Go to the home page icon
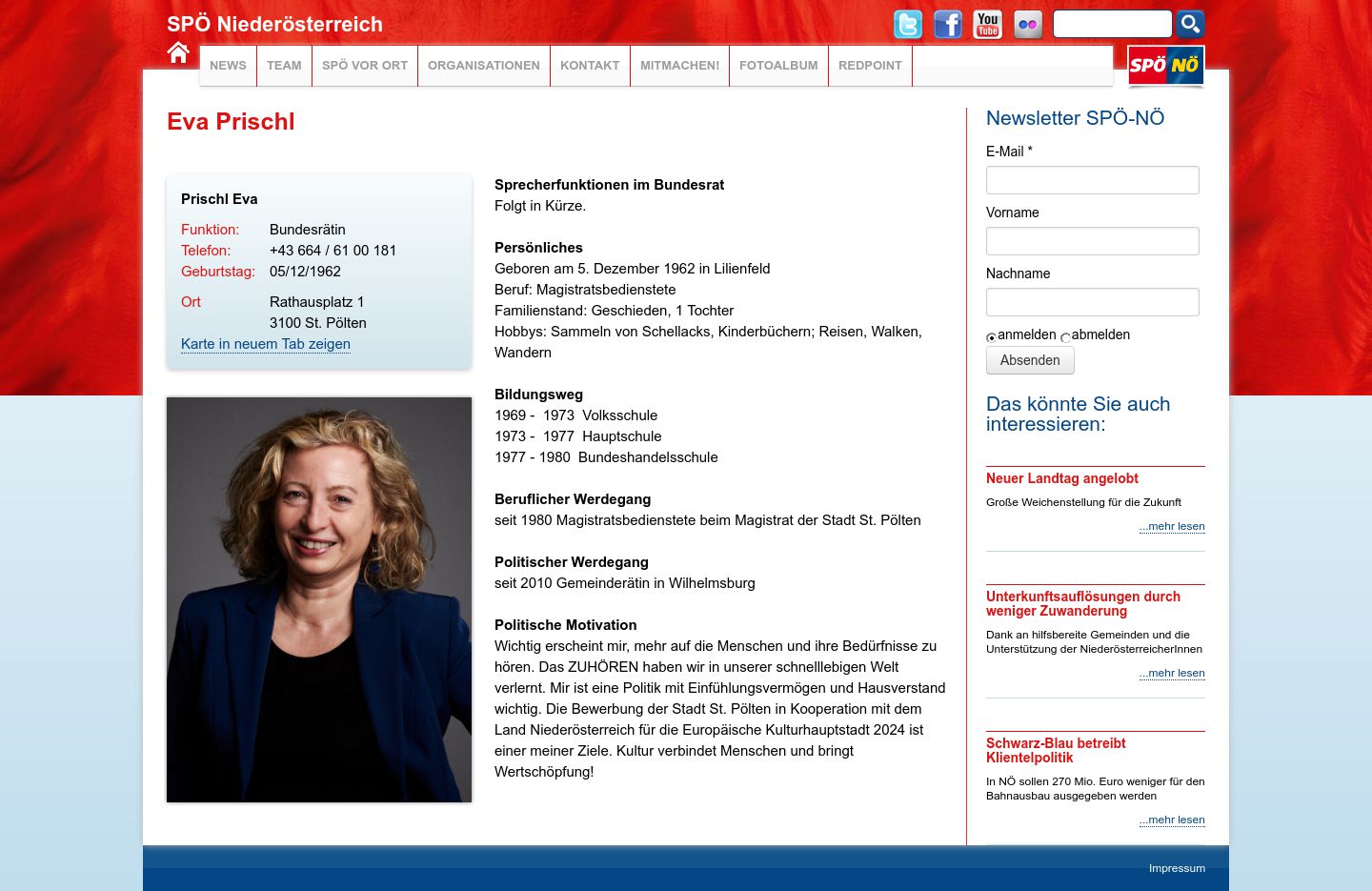This screenshot has height=891, width=1372. [x=178, y=52]
